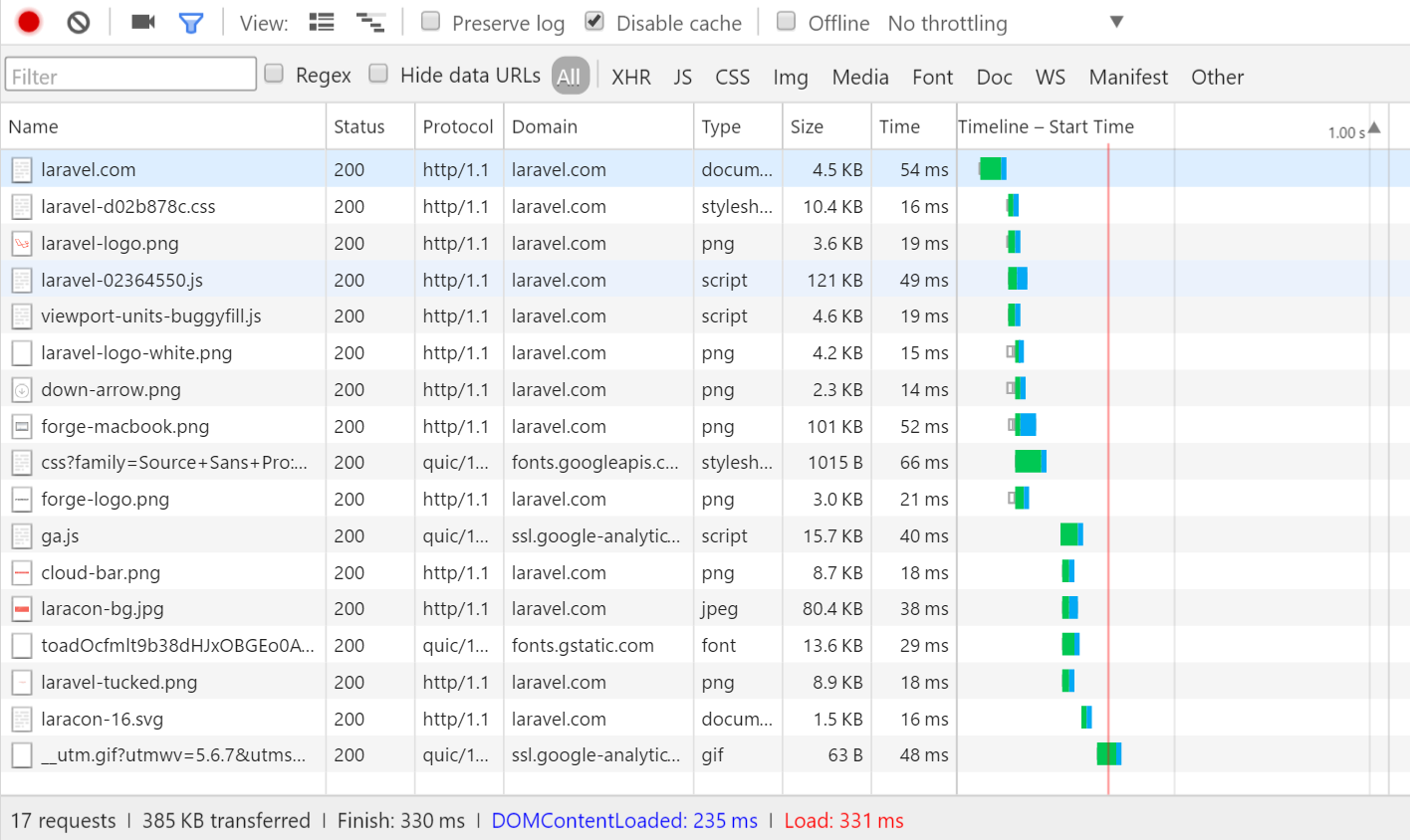
Task: Select the All filter type
Action: 570,77
